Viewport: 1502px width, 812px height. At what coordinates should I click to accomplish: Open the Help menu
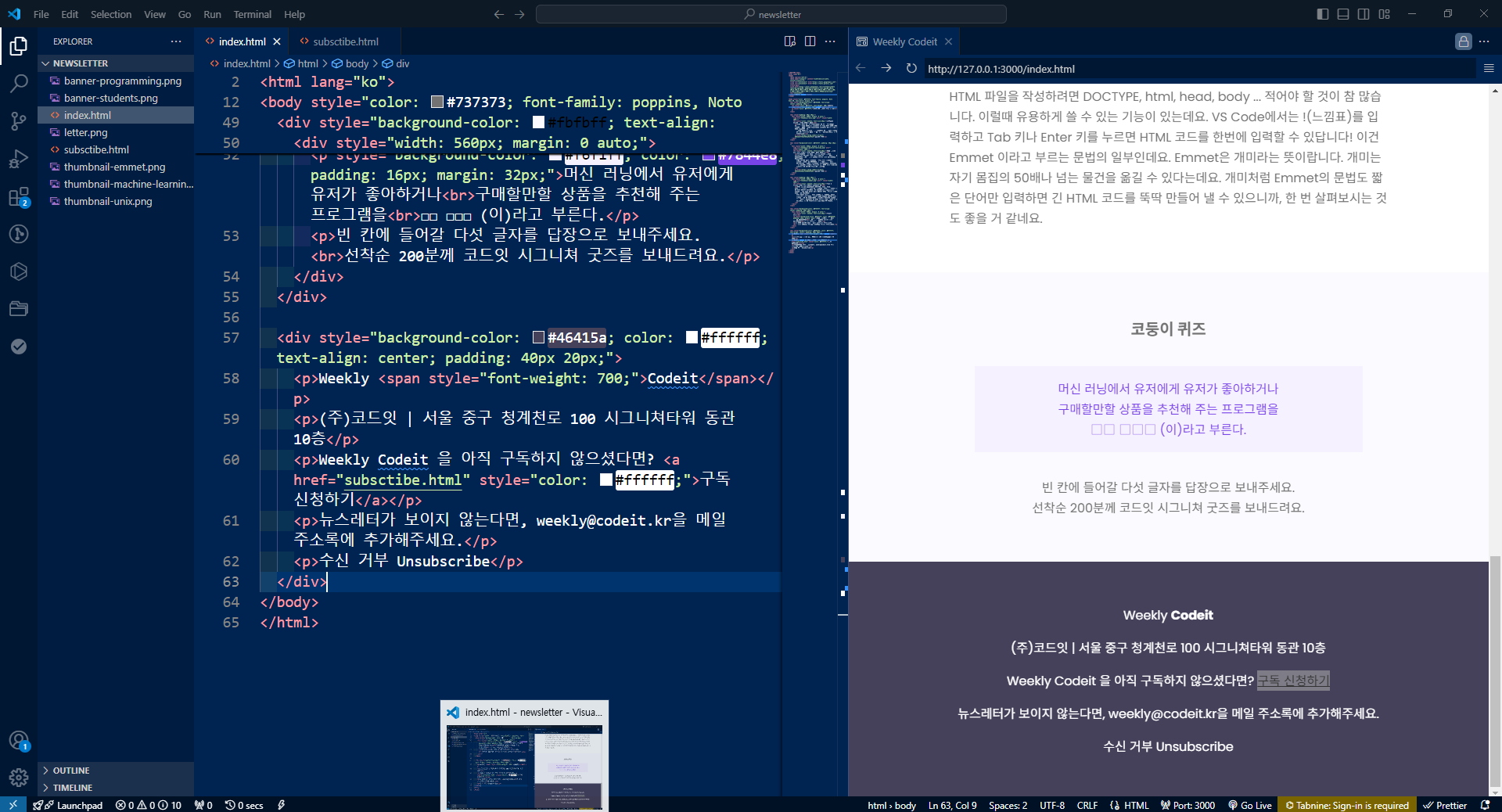click(295, 14)
